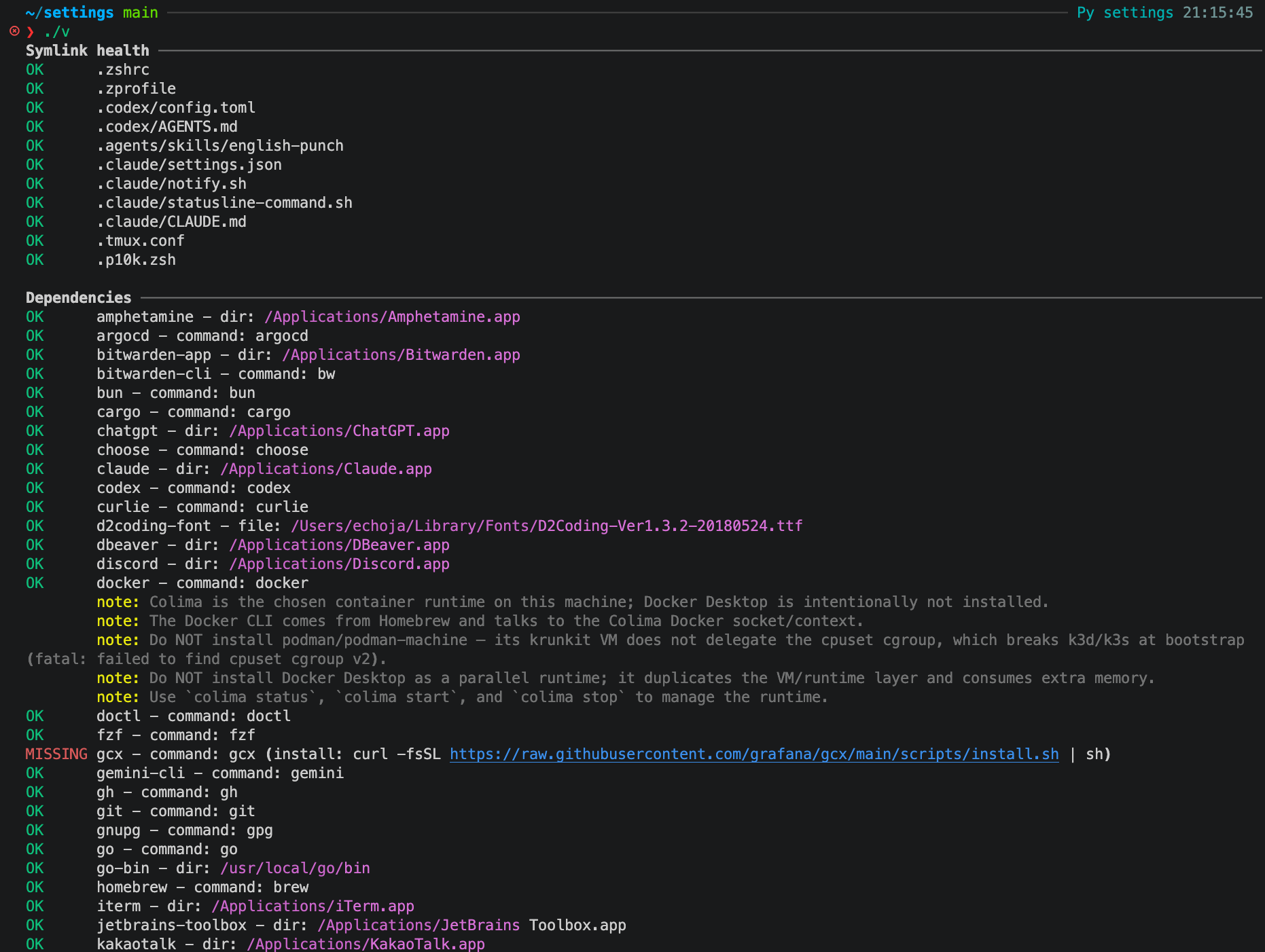Click the 'curlie – command: curlie' line
The image size is (1265, 952).
click(202, 507)
